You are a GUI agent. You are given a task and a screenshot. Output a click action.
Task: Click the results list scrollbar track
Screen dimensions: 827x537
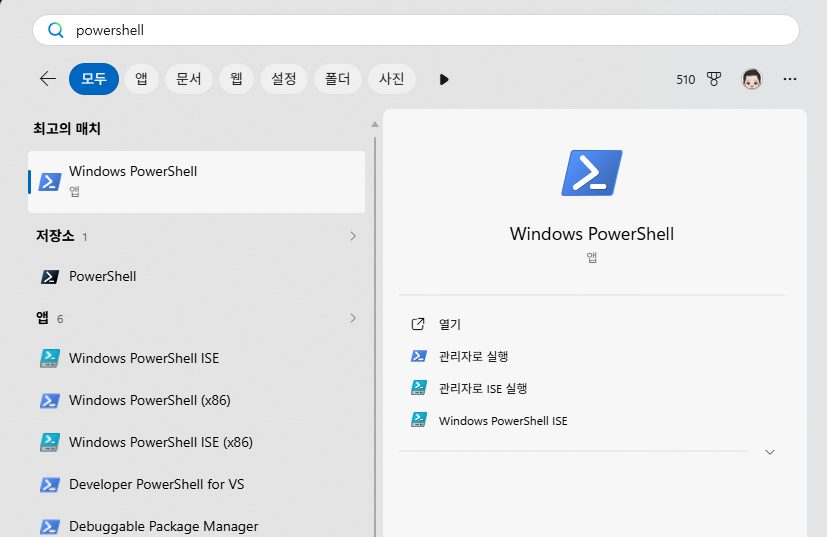(x=374, y=337)
